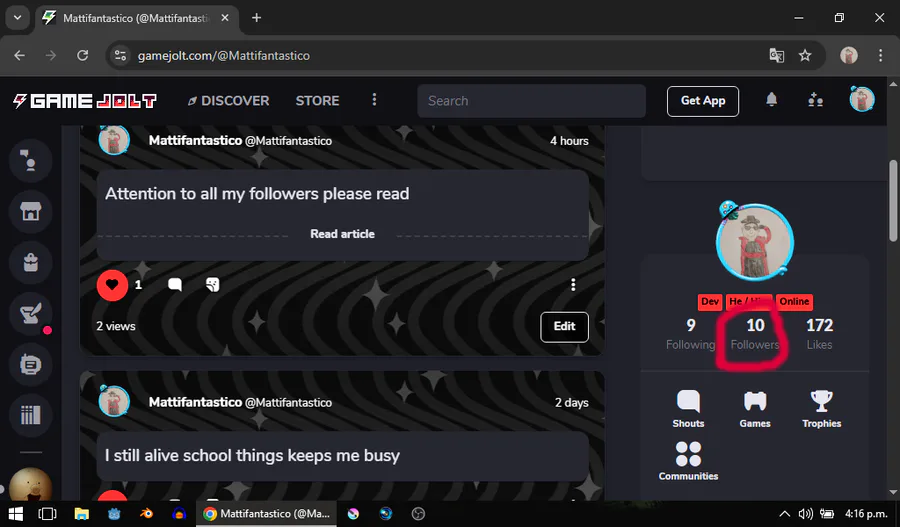This screenshot has height=527, width=900.
Task: Open the notifications bell
Action: (x=771, y=100)
